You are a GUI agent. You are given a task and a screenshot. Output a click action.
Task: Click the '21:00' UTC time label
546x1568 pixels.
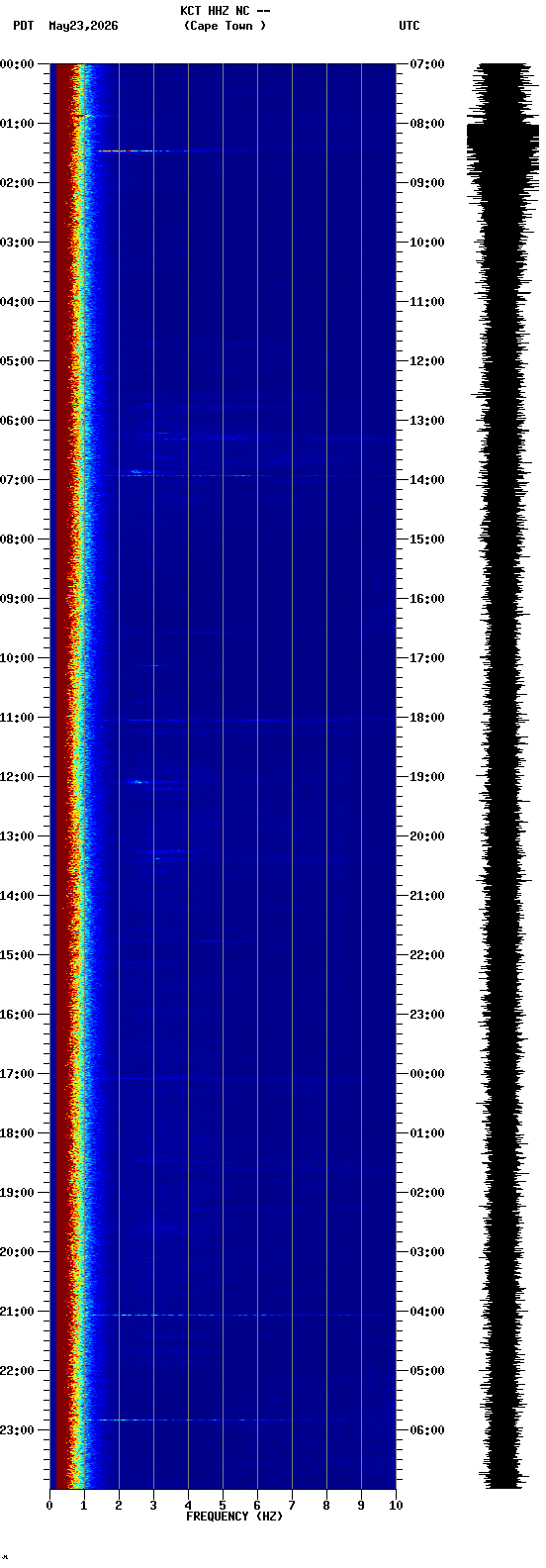427,896
